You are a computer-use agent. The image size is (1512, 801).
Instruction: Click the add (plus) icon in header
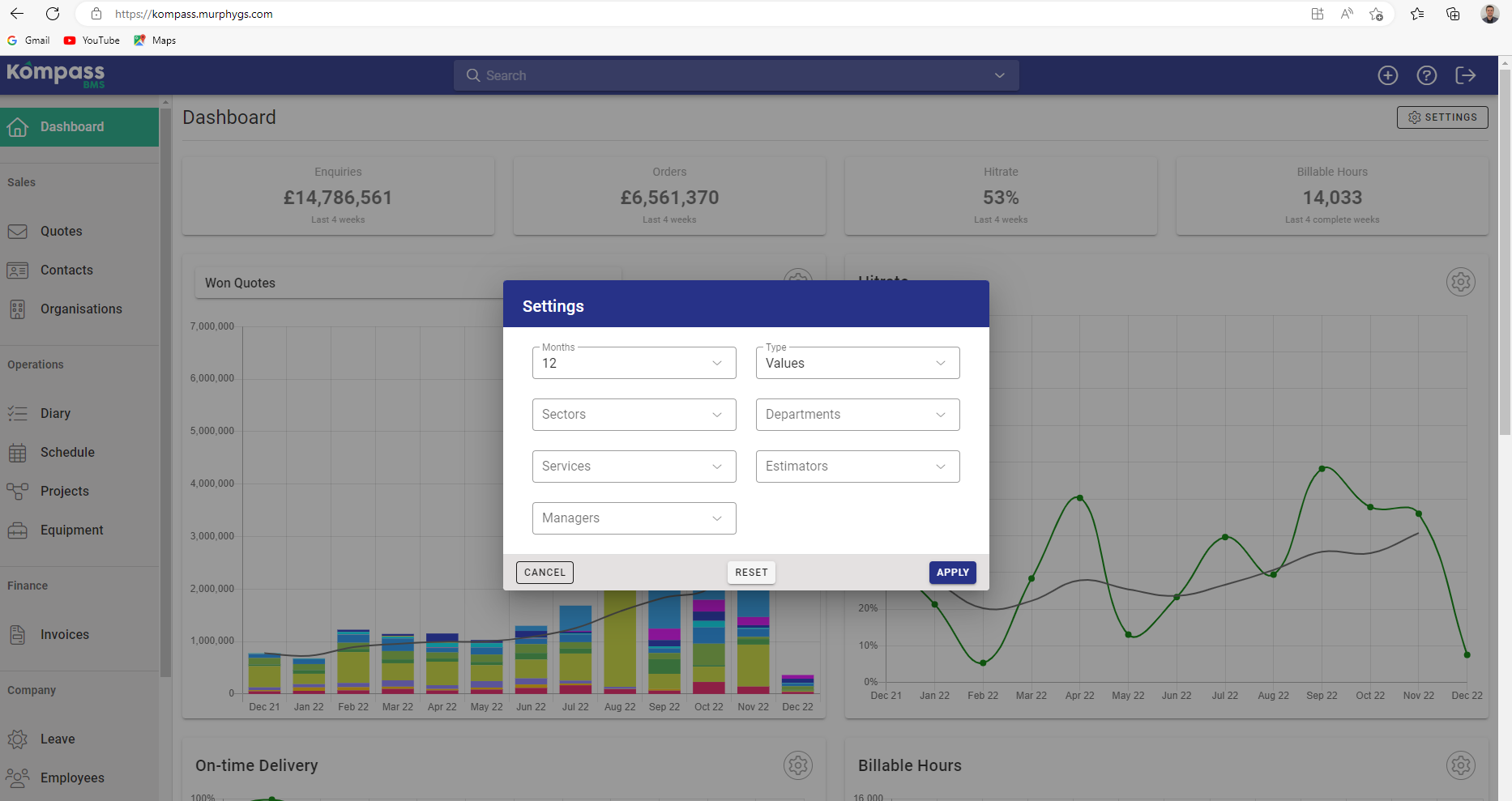(x=1388, y=75)
